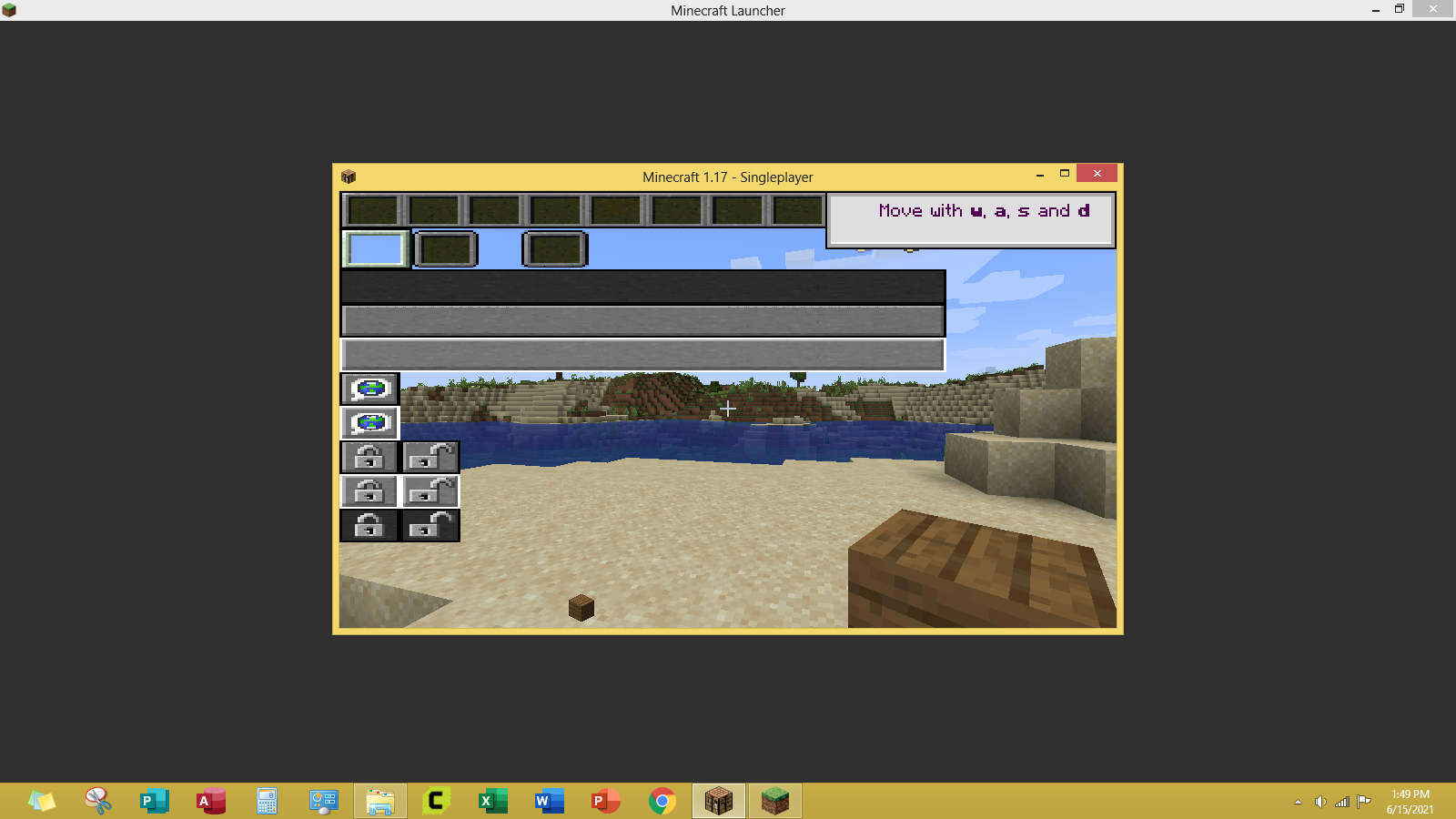Click the closed padlock in the black row
Screen dimensions: 1456x819
[369, 526]
